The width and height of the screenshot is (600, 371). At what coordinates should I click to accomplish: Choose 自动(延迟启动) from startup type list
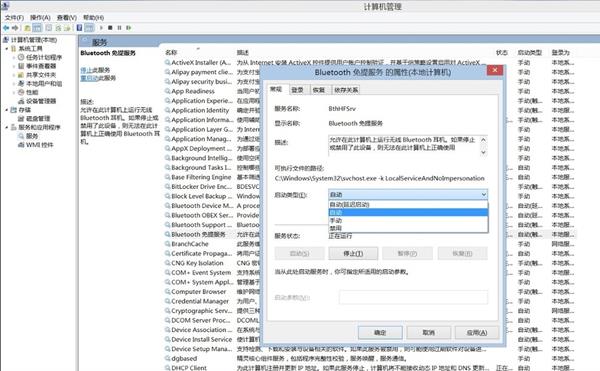(408, 205)
